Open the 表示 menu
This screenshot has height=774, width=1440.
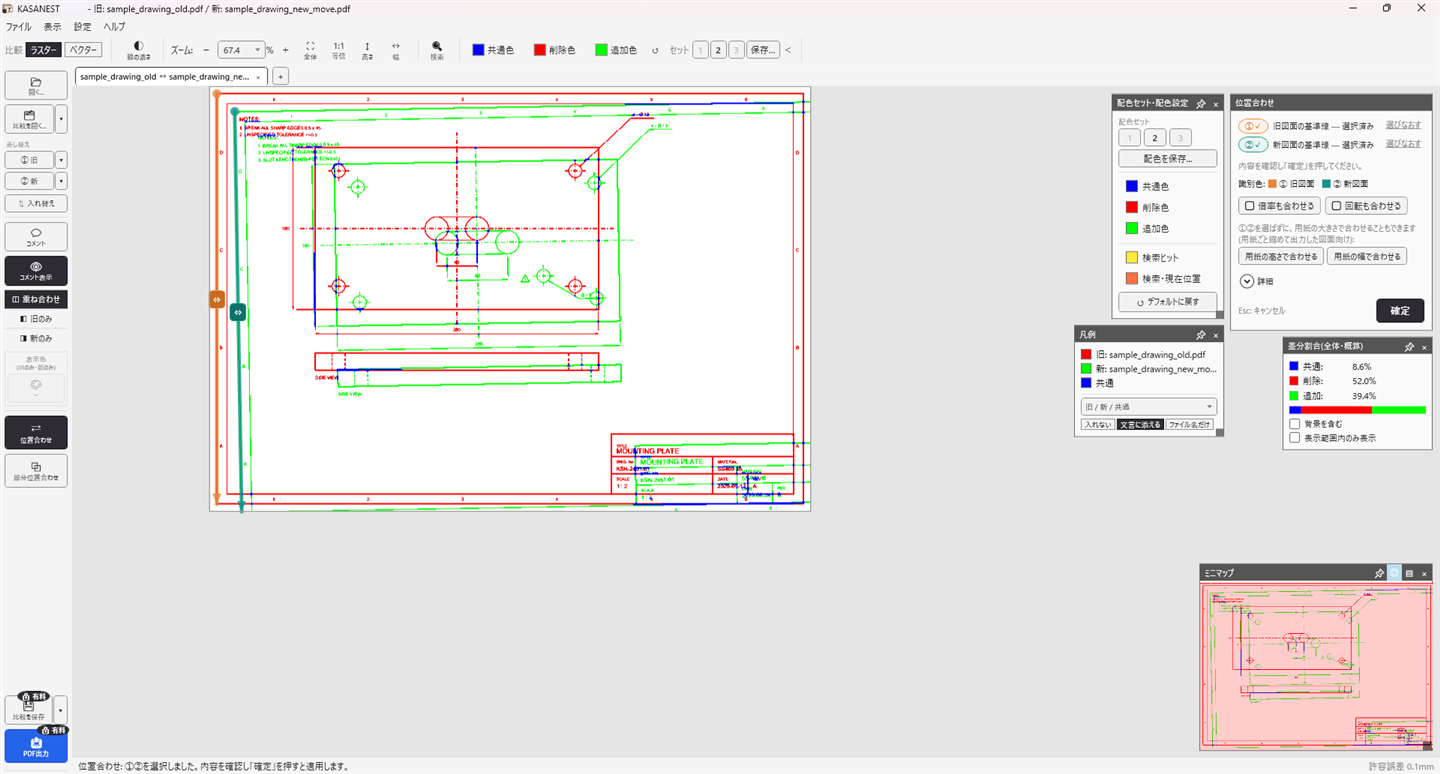[x=52, y=27]
